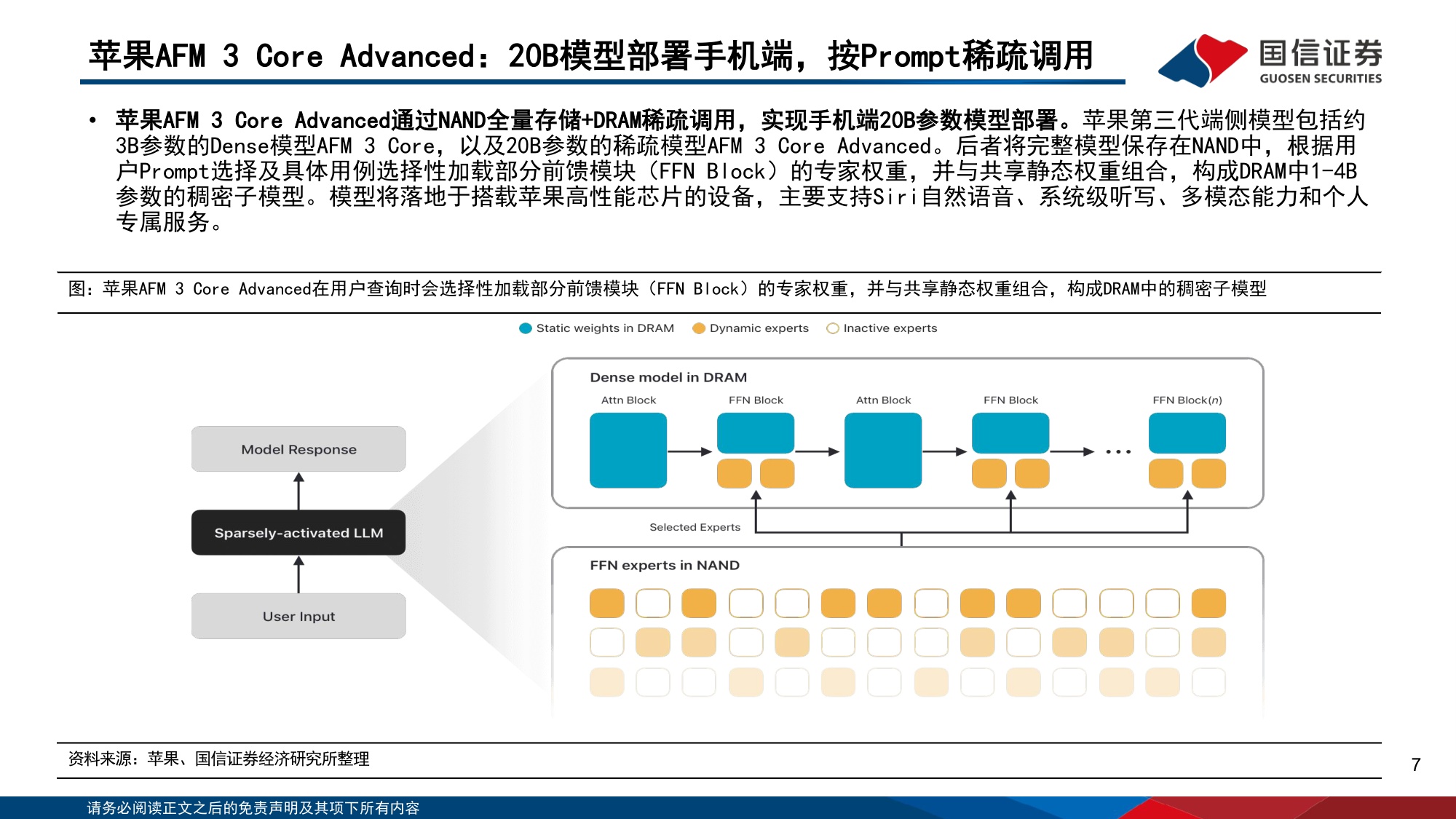The width and height of the screenshot is (1456, 819).
Task: Click the blue square under FFN Block(n)
Action: 1187,433
